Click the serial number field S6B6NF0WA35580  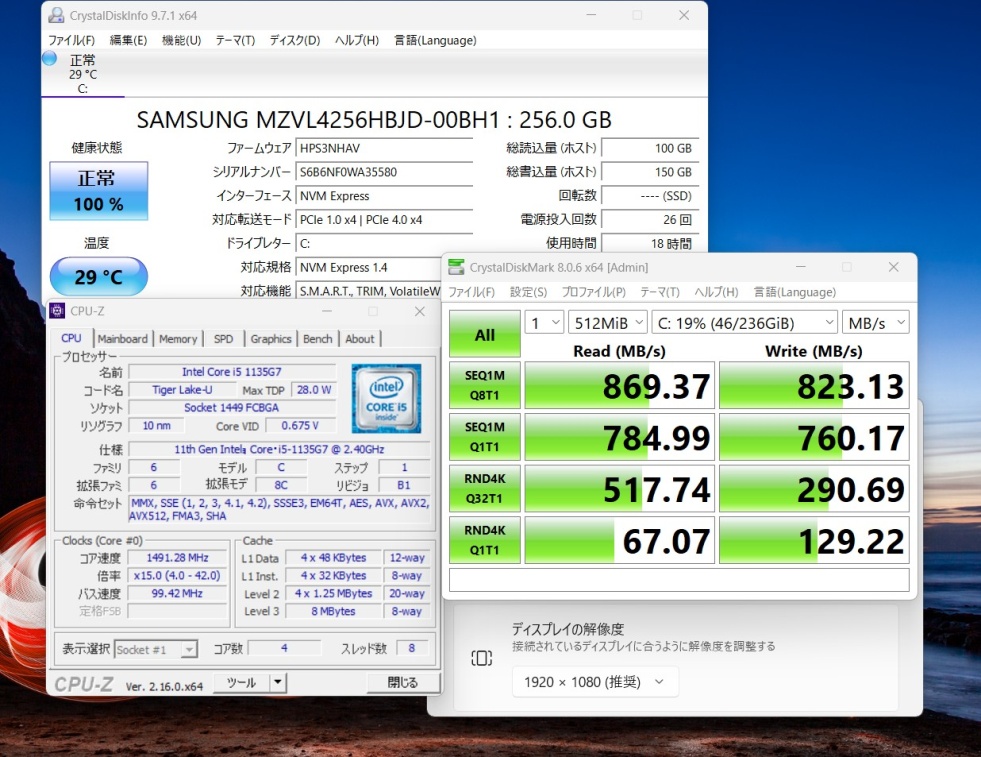[384, 172]
